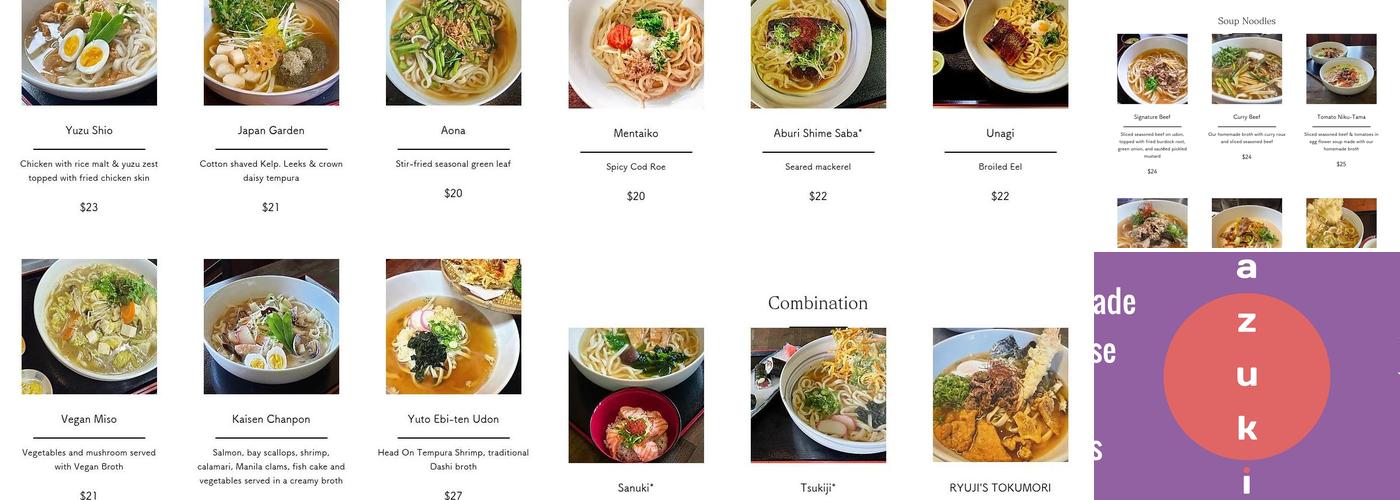Click the Mentaiko dish name text

(x=636, y=134)
